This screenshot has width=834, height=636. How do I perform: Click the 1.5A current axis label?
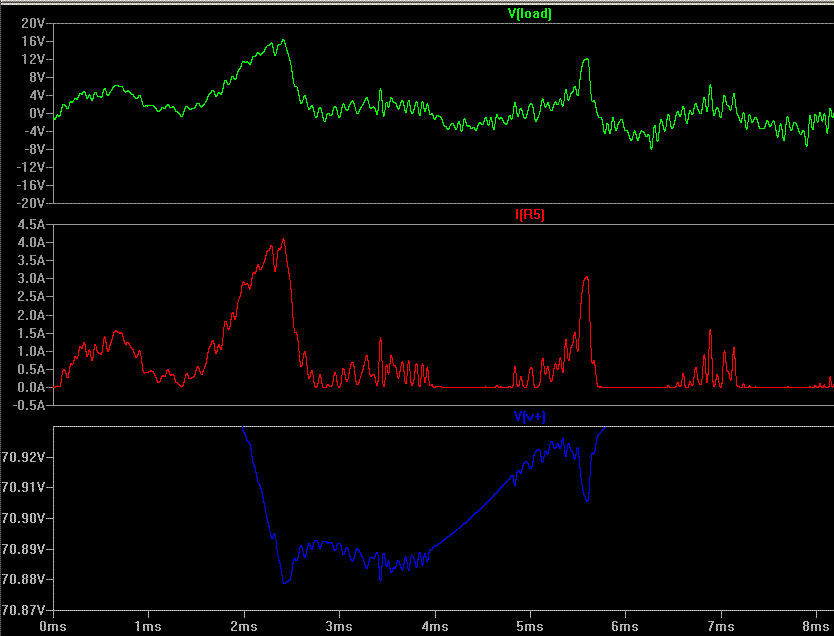tap(31, 333)
